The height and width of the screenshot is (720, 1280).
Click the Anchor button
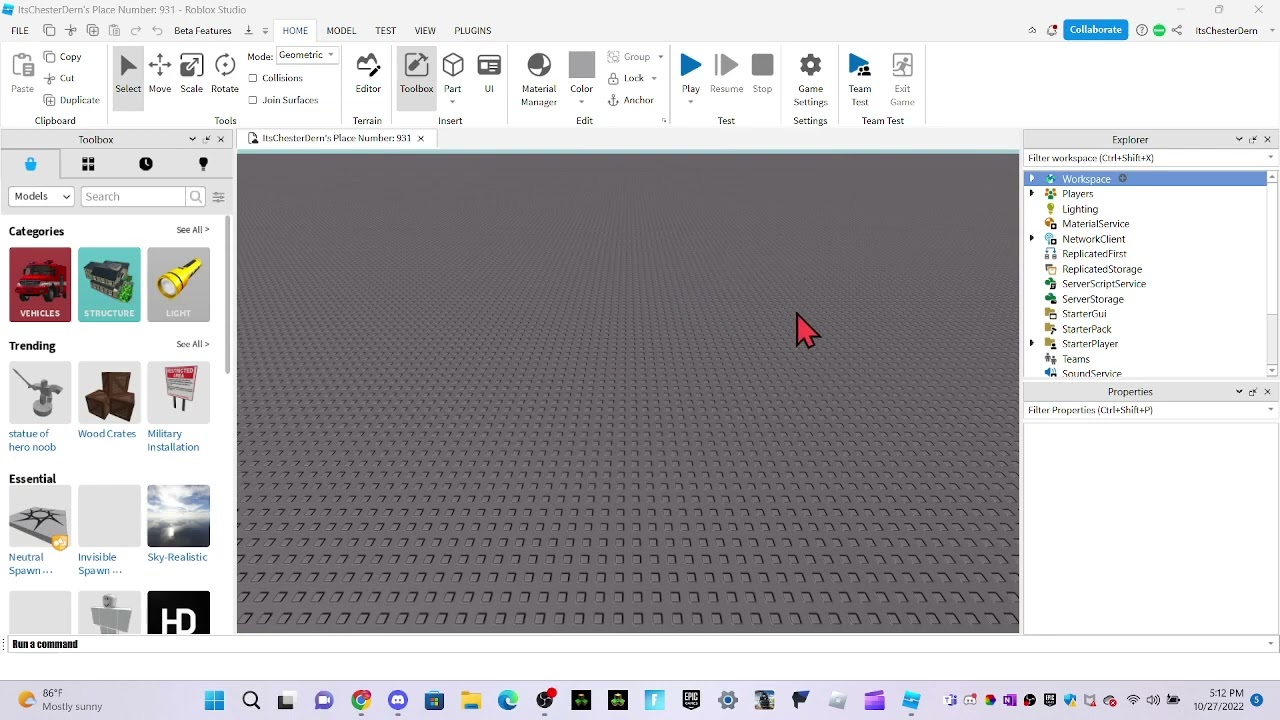coord(631,100)
